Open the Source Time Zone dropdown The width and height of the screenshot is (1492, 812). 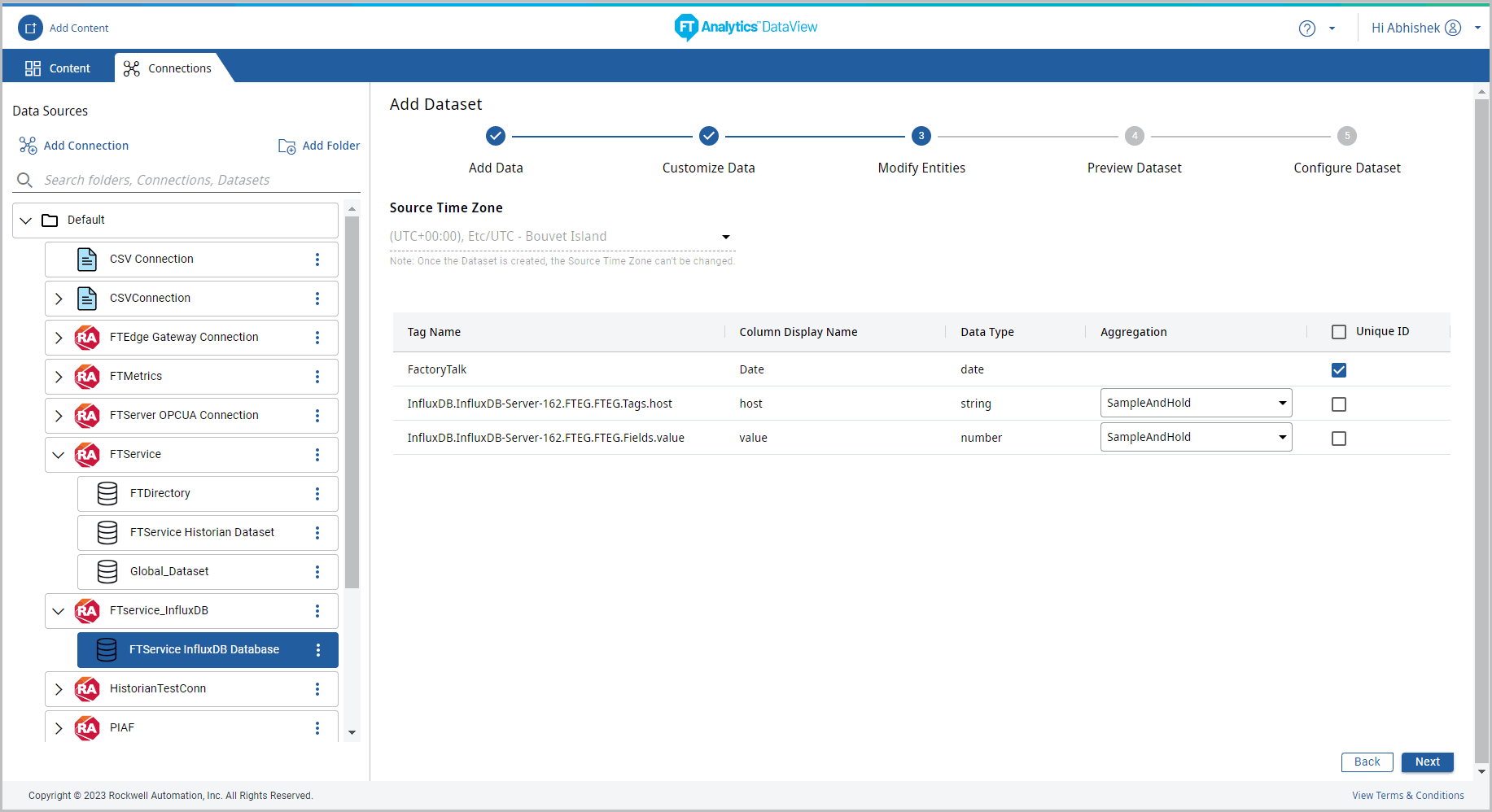pos(562,237)
